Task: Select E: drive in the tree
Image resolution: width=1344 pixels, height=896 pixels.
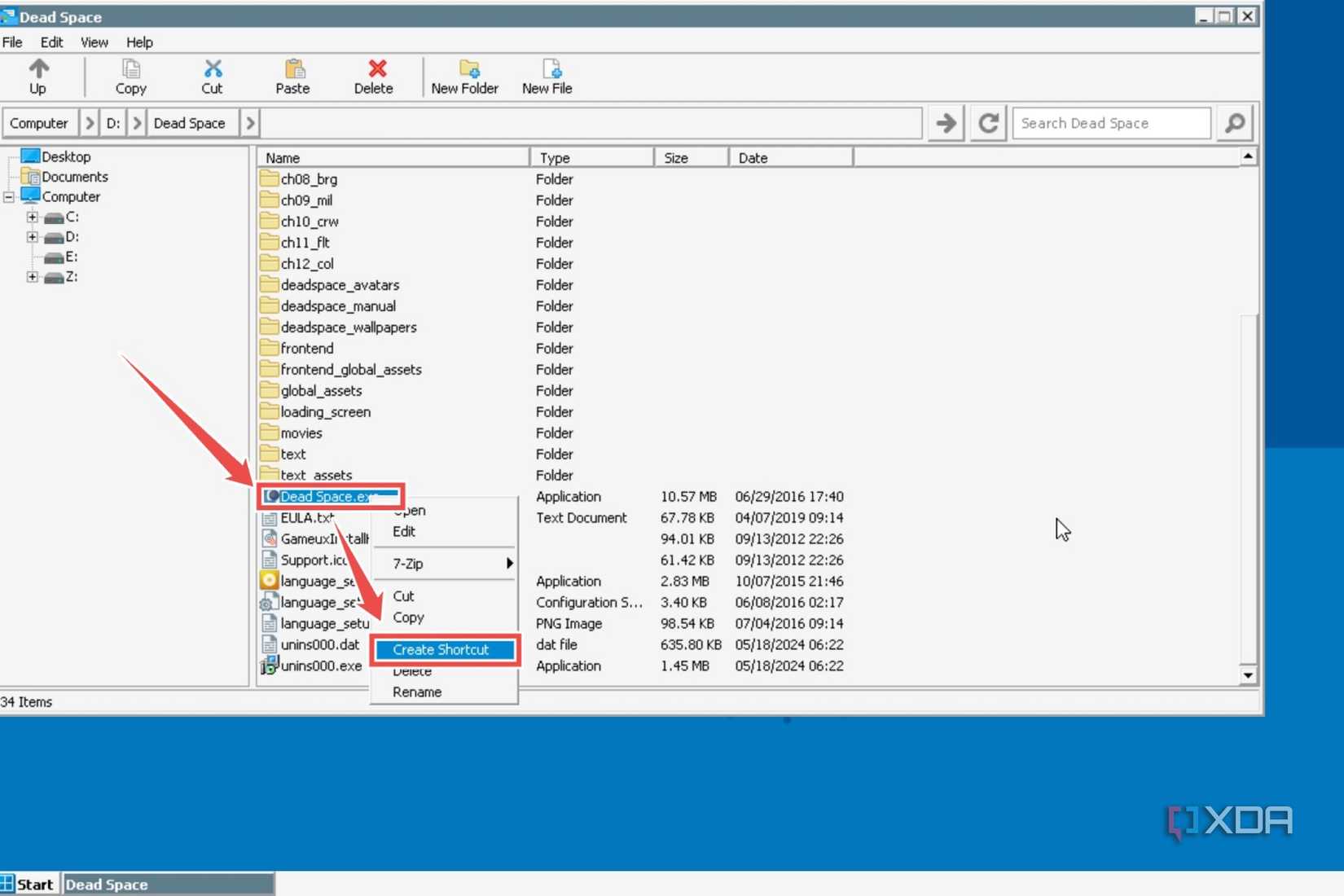Action: pos(61,257)
